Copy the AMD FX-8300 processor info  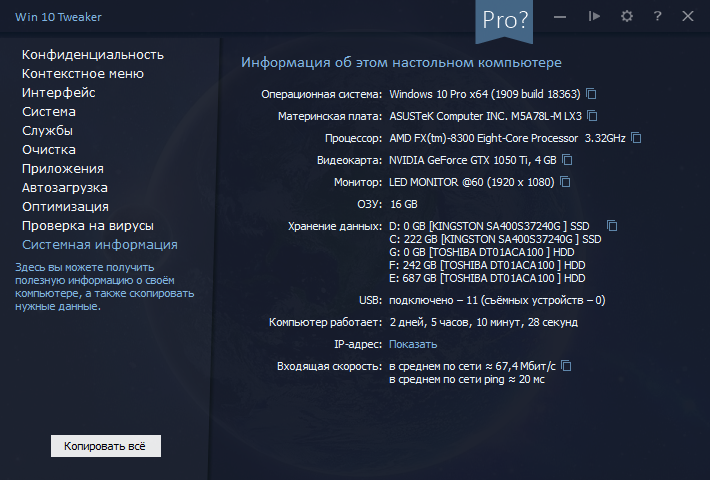point(636,138)
